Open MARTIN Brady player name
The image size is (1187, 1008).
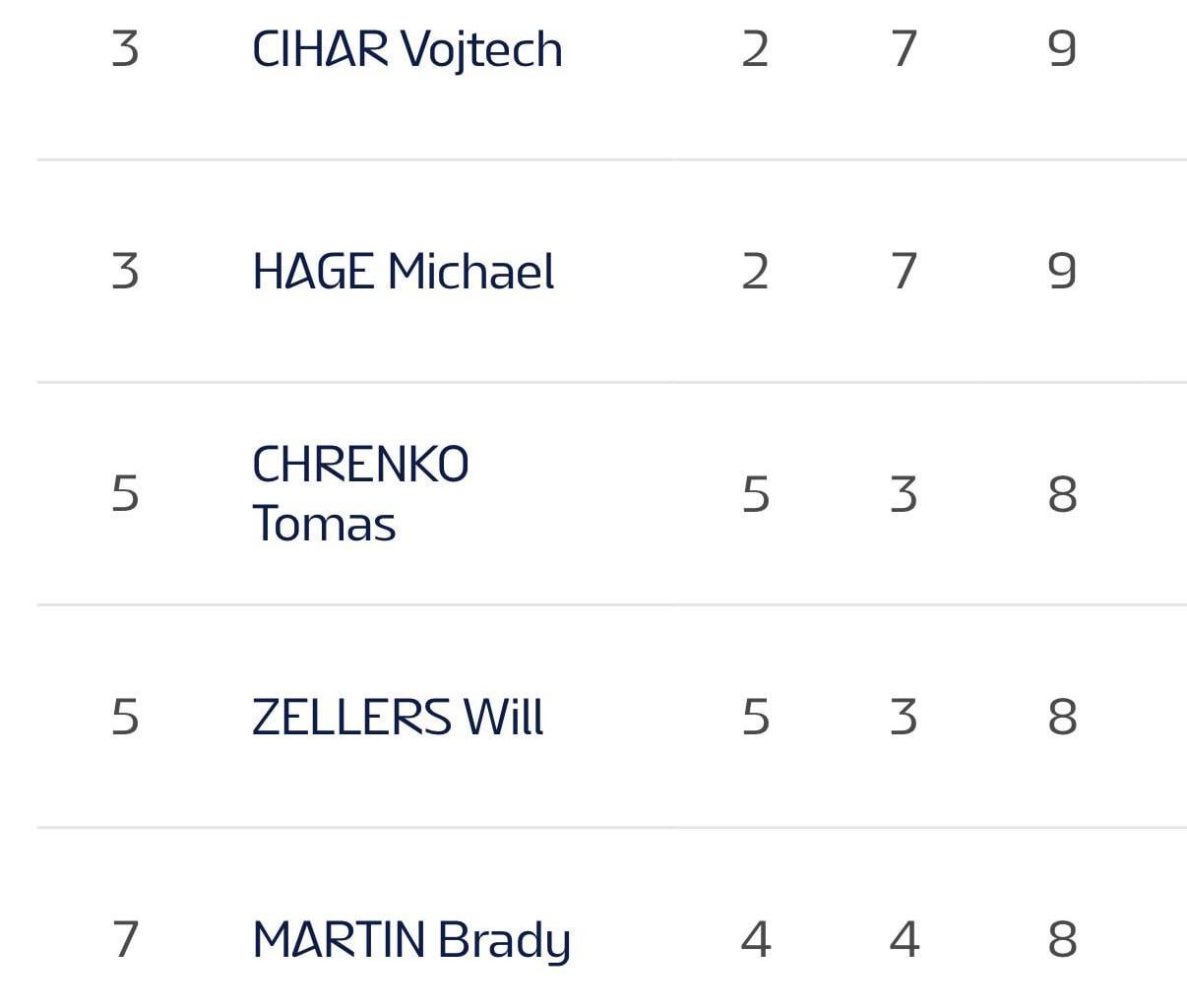pyautogui.click(x=410, y=940)
